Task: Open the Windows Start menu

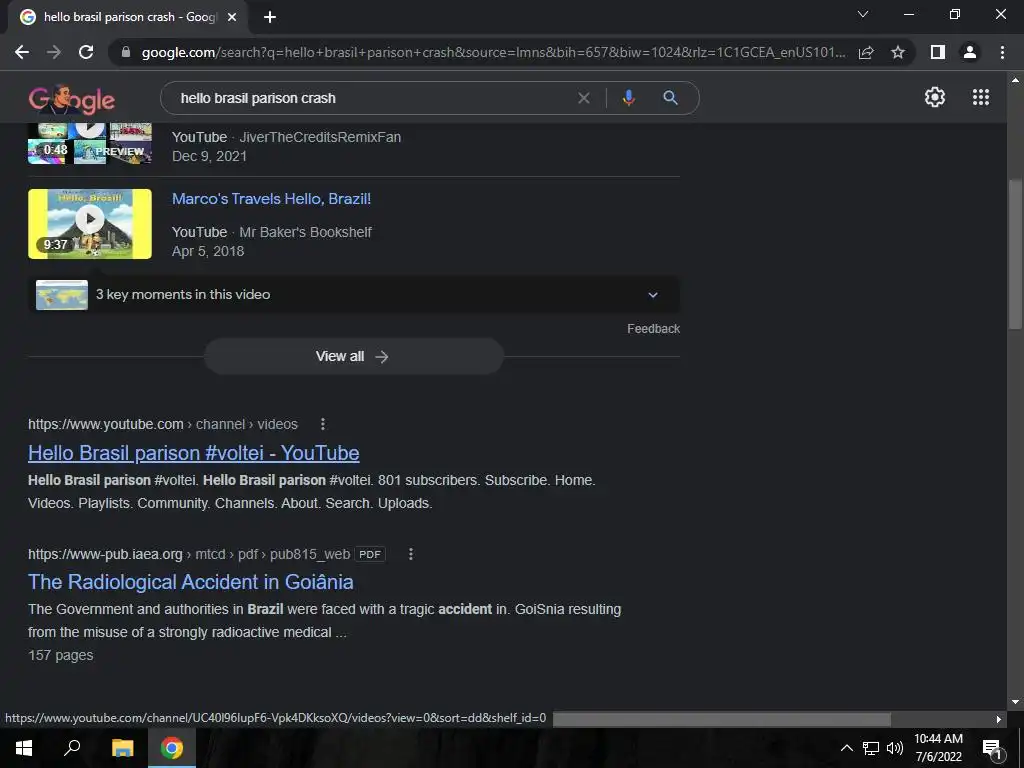Action: [24, 748]
